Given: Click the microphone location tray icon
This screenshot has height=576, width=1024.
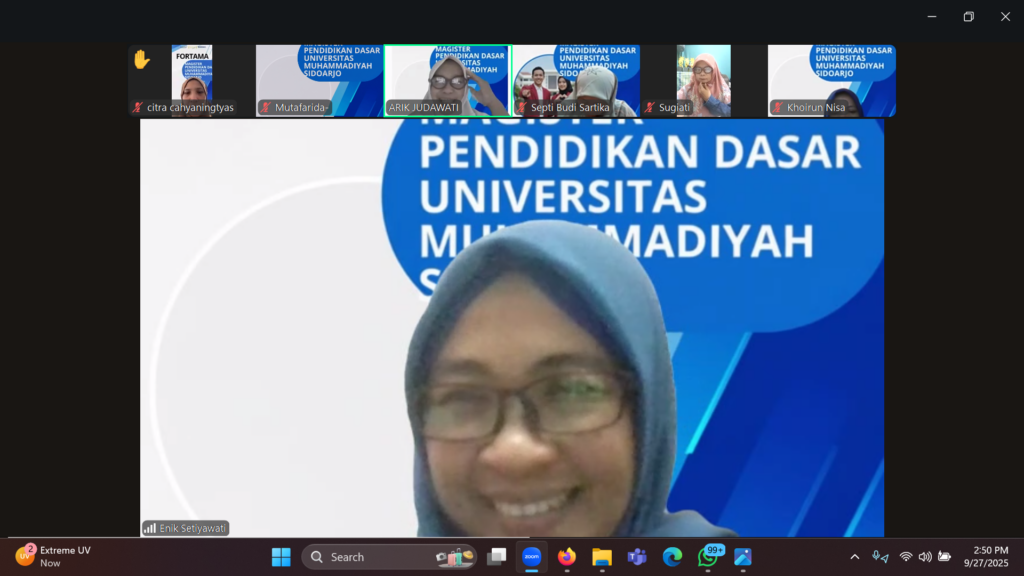Looking at the screenshot, I should (880, 557).
